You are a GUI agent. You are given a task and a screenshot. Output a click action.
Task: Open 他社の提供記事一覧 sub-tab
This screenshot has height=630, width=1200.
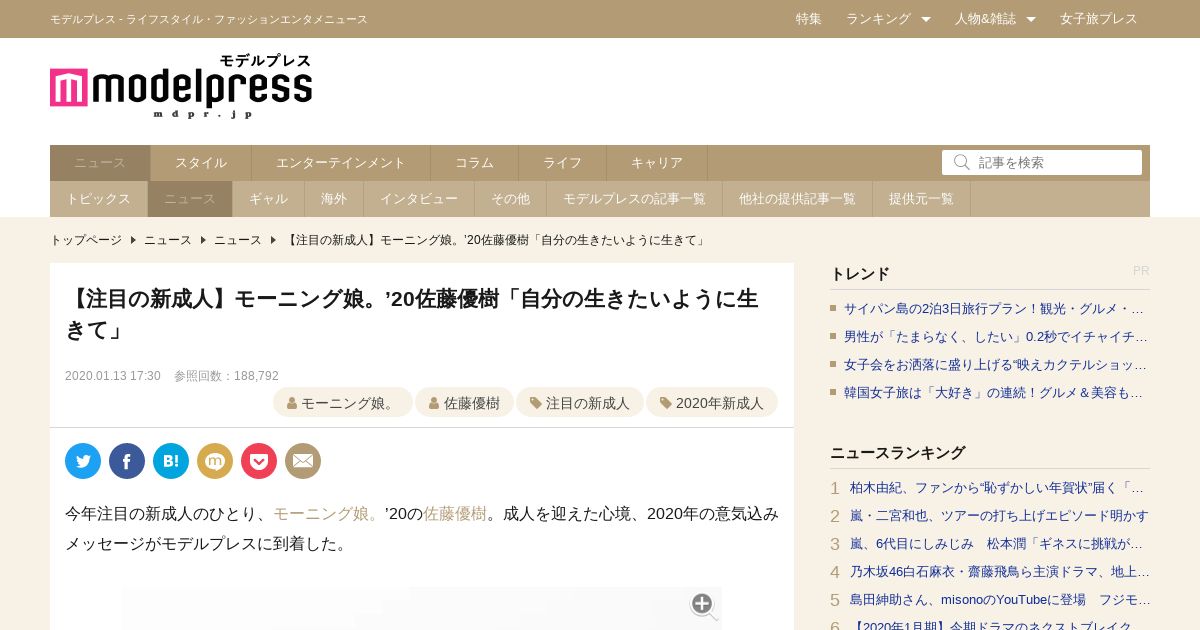click(x=797, y=199)
